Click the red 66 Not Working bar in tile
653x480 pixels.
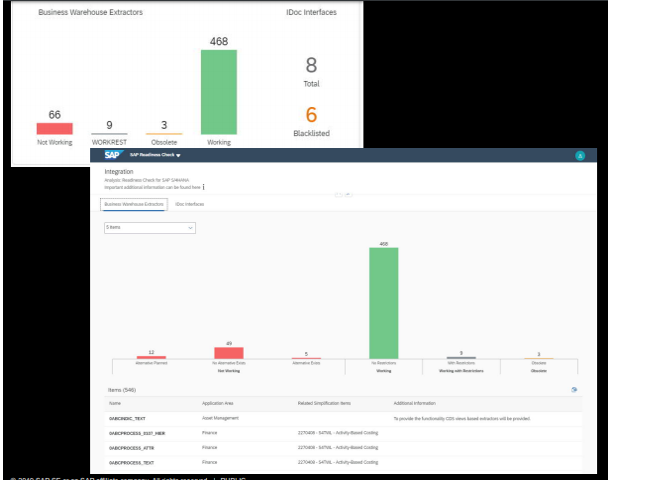pos(55,128)
